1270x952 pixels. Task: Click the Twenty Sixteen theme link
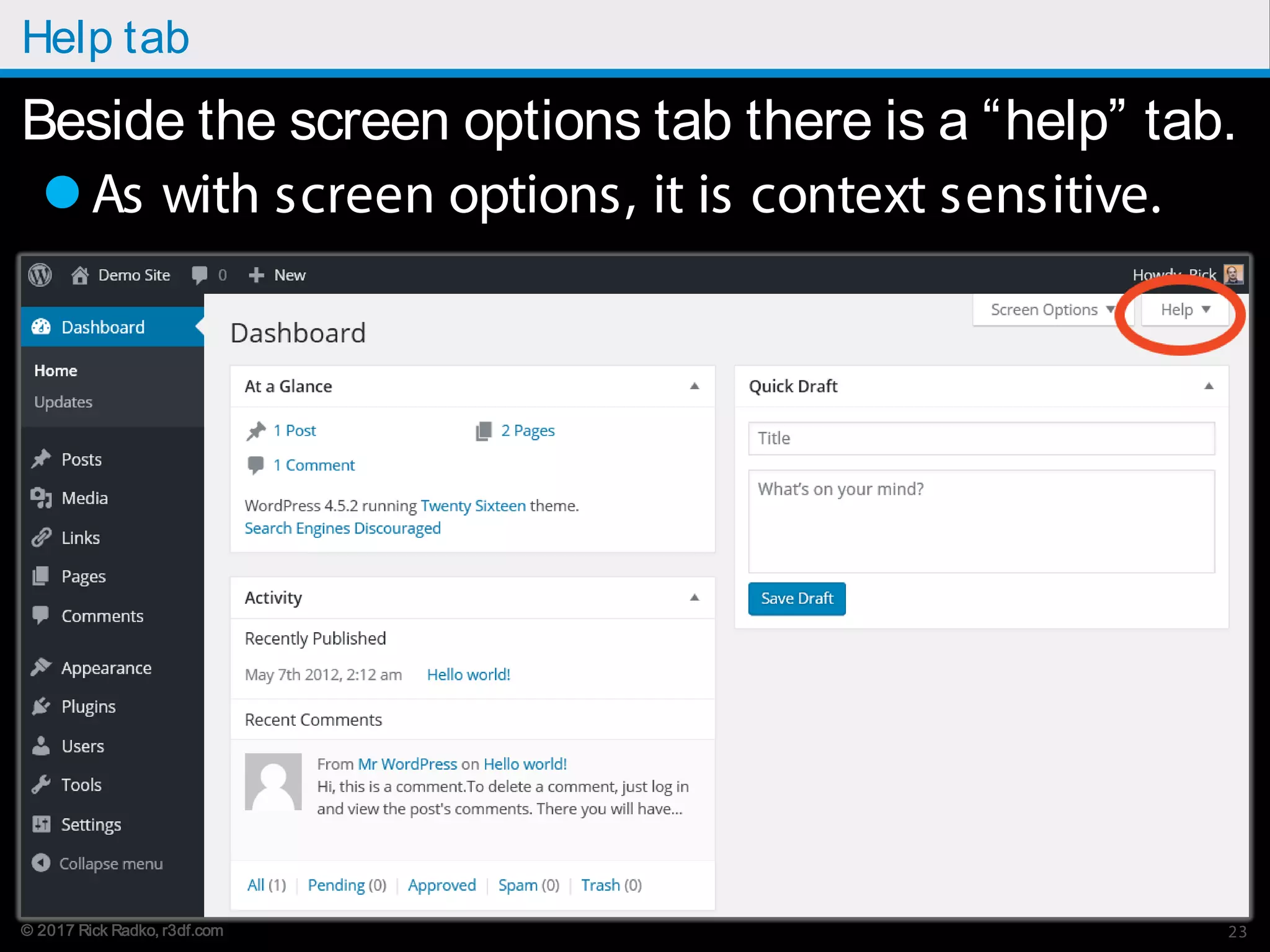[x=473, y=506]
